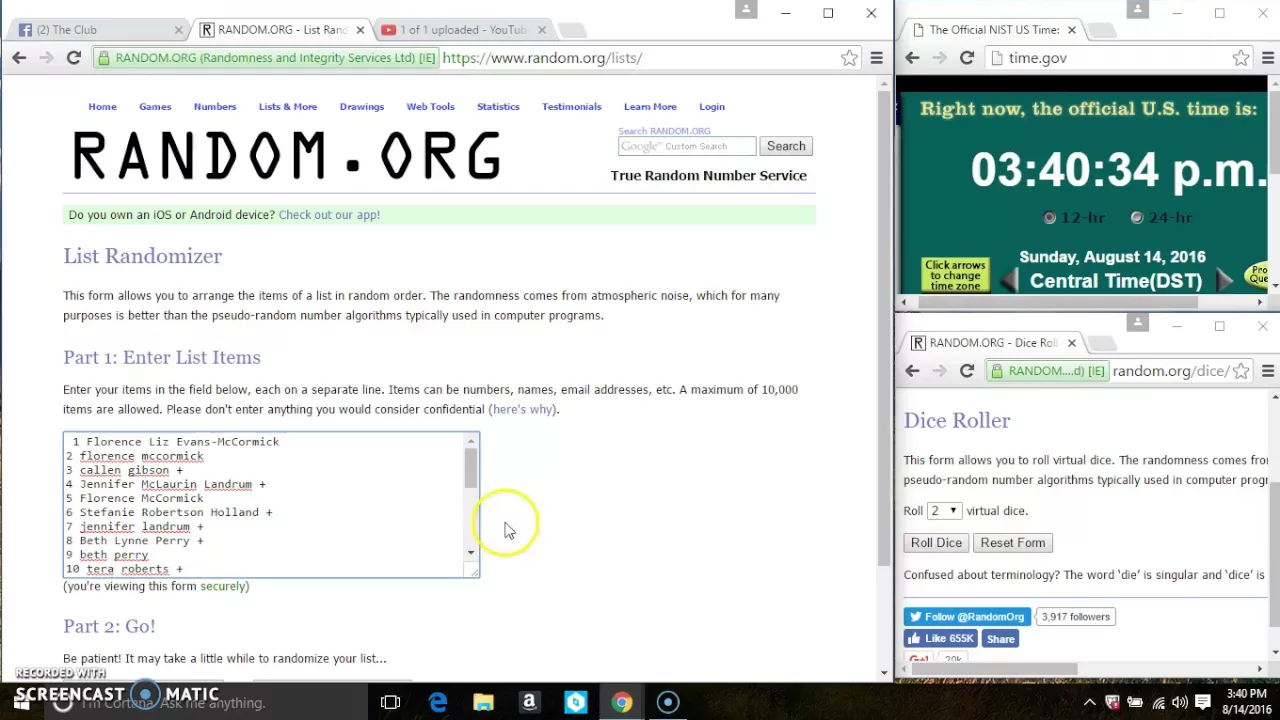Viewport: 1280px width, 720px height.
Task: Open the Store app from the taskbar
Action: [575, 702]
